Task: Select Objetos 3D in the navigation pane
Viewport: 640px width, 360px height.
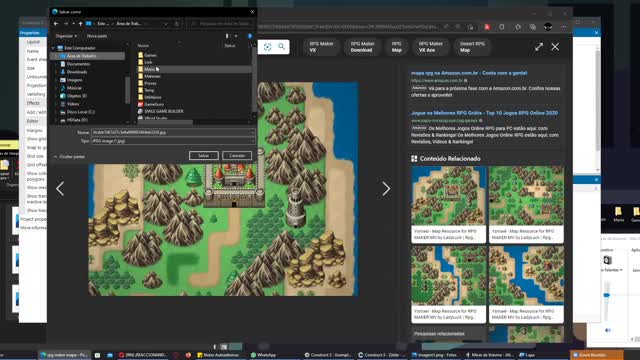Action: point(77,96)
